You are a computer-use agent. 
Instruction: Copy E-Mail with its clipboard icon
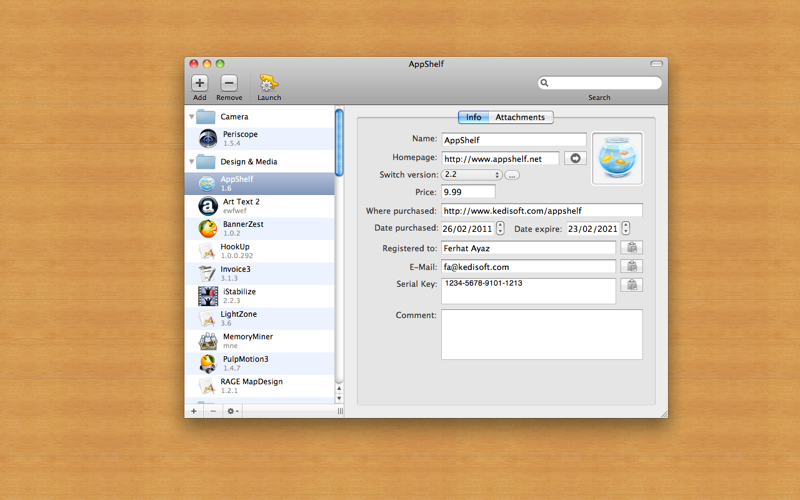click(x=632, y=266)
